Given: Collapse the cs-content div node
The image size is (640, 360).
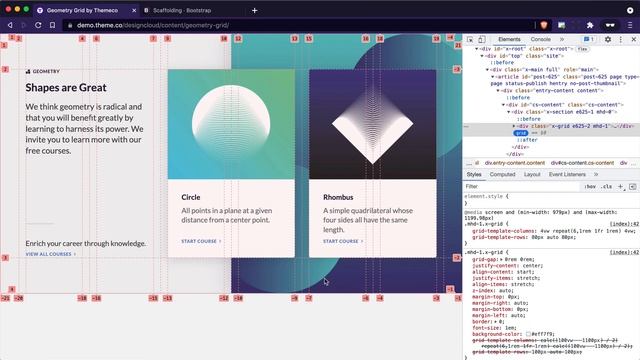Looking at the screenshot, I should (503, 104).
